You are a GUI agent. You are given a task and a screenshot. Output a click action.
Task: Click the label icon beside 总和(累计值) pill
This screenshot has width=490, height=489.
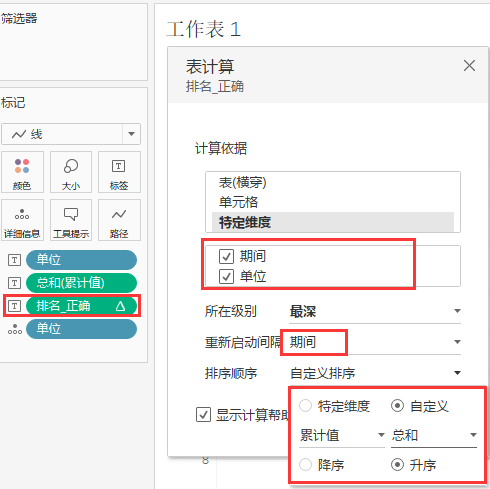click(14, 283)
